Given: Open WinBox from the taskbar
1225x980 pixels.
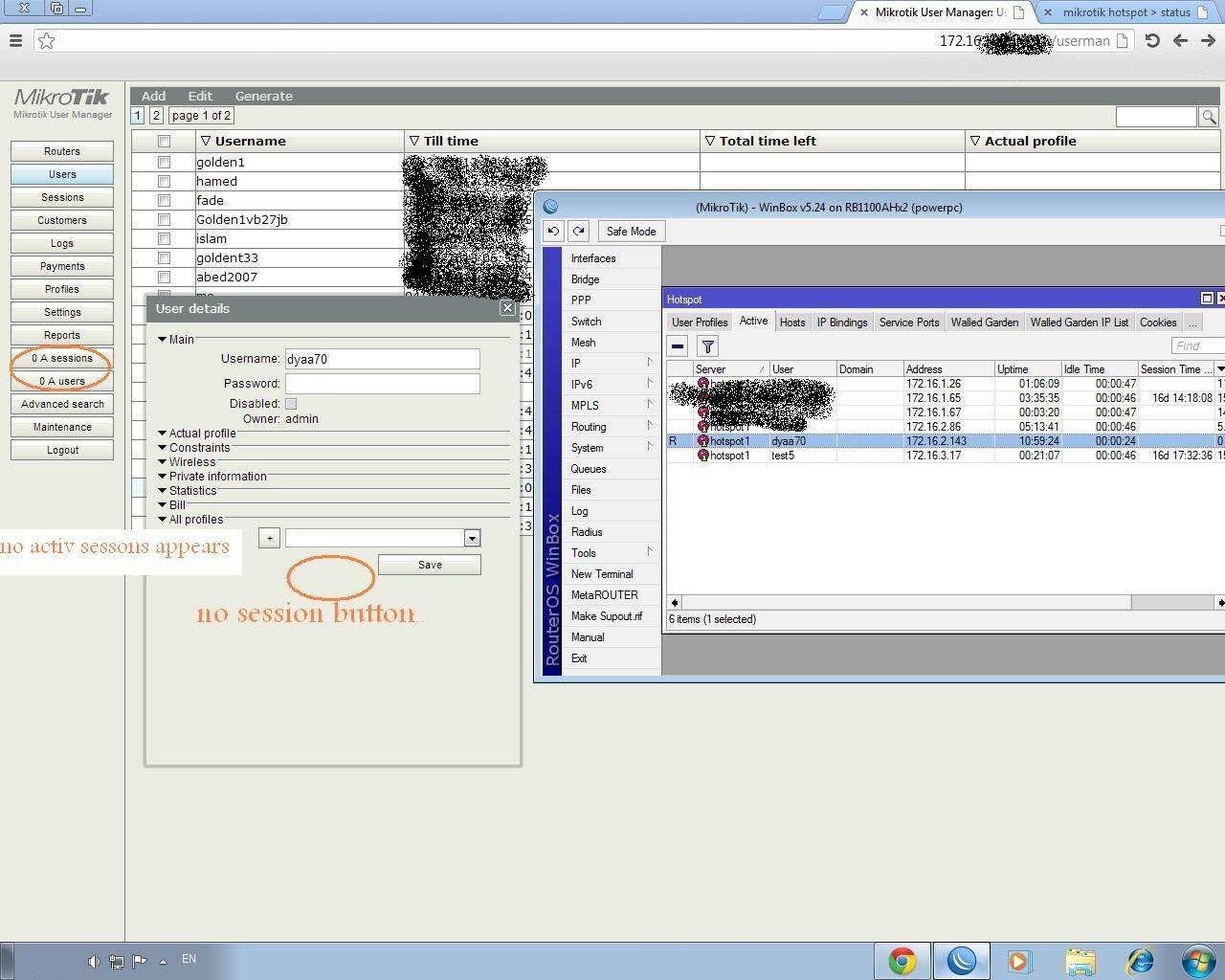Looking at the screenshot, I should 961,960.
